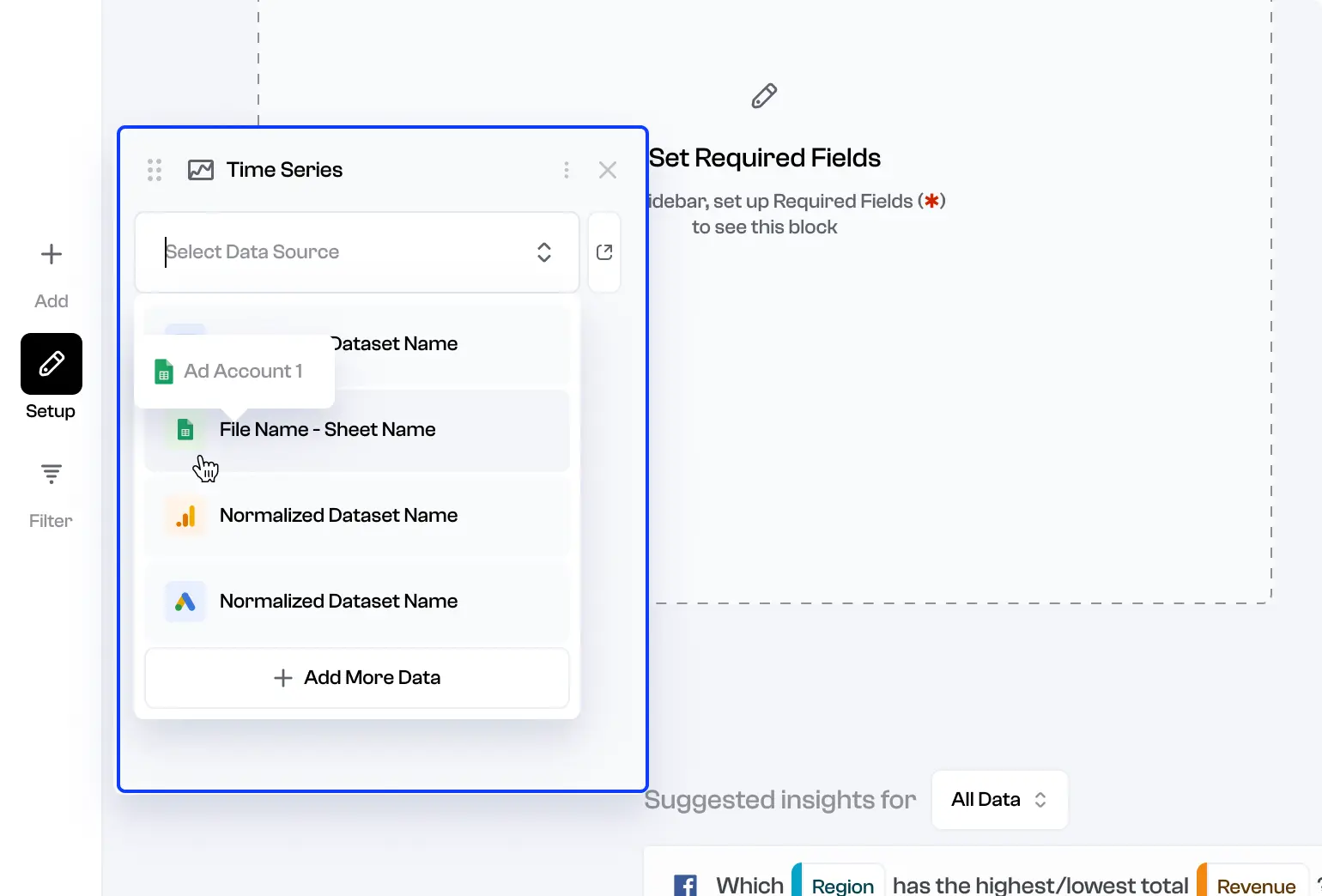This screenshot has width=1322, height=896.
Task: Open the Time Series overflow menu
Action: tap(567, 169)
